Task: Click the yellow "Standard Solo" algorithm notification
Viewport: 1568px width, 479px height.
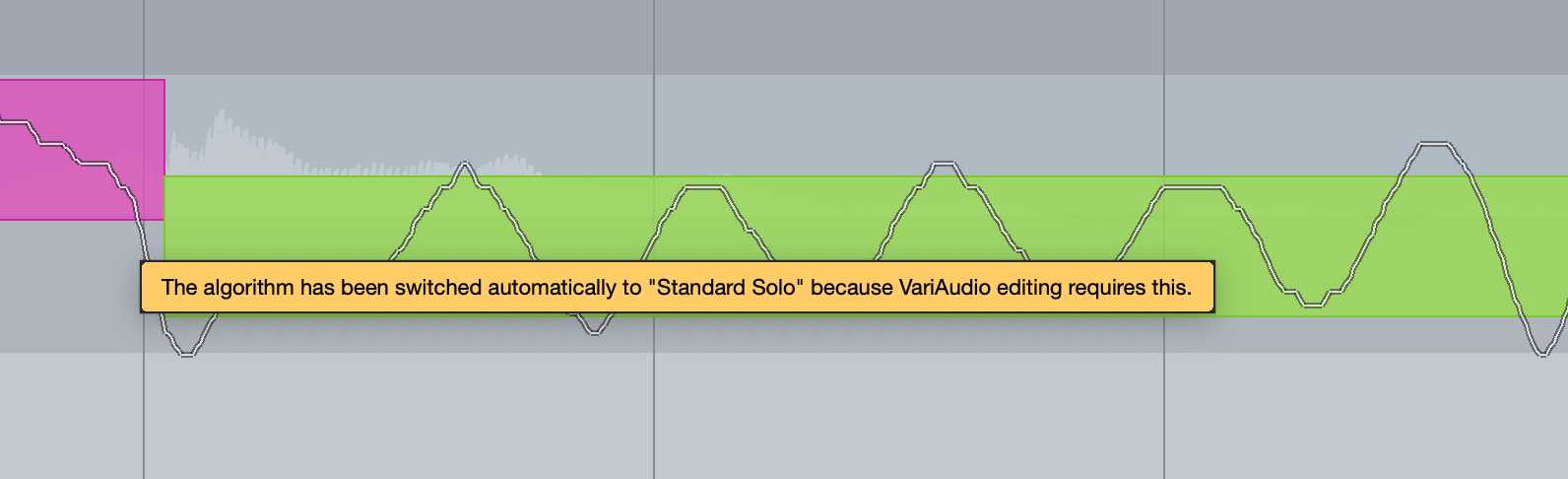Action: [x=677, y=288]
